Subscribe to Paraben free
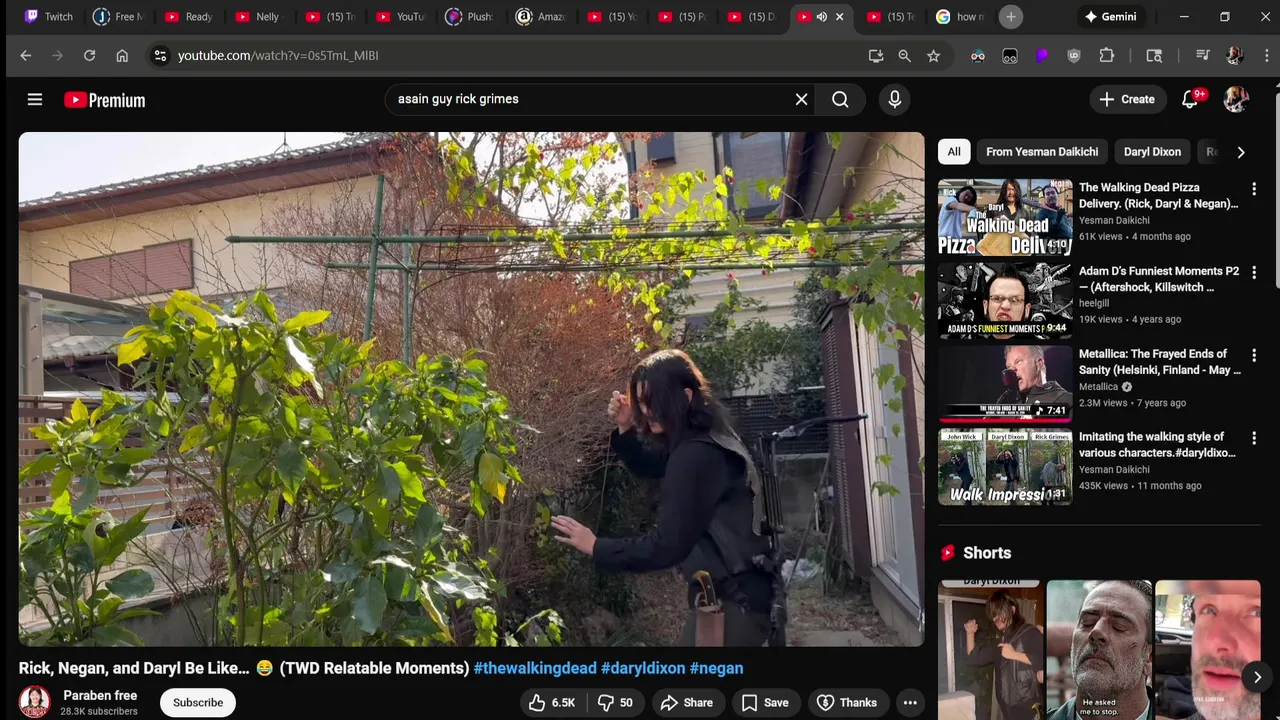1280x720 pixels. pyautogui.click(x=198, y=702)
